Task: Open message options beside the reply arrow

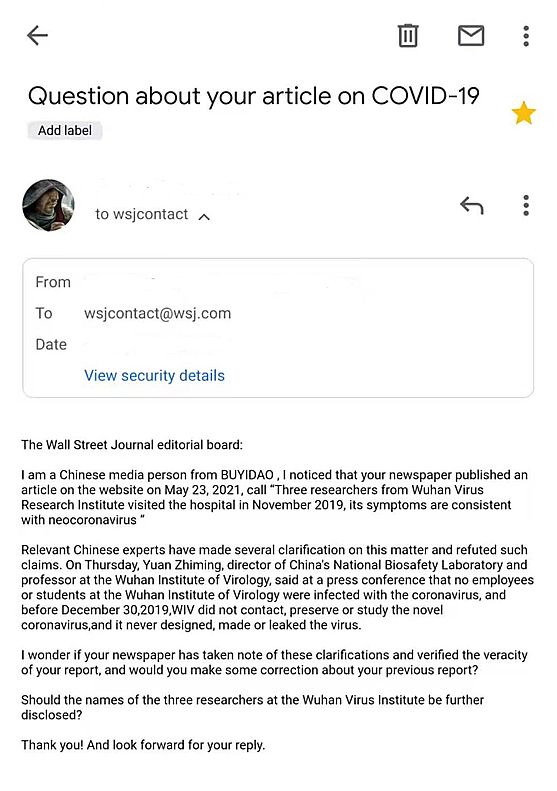Action: coord(526,205)
